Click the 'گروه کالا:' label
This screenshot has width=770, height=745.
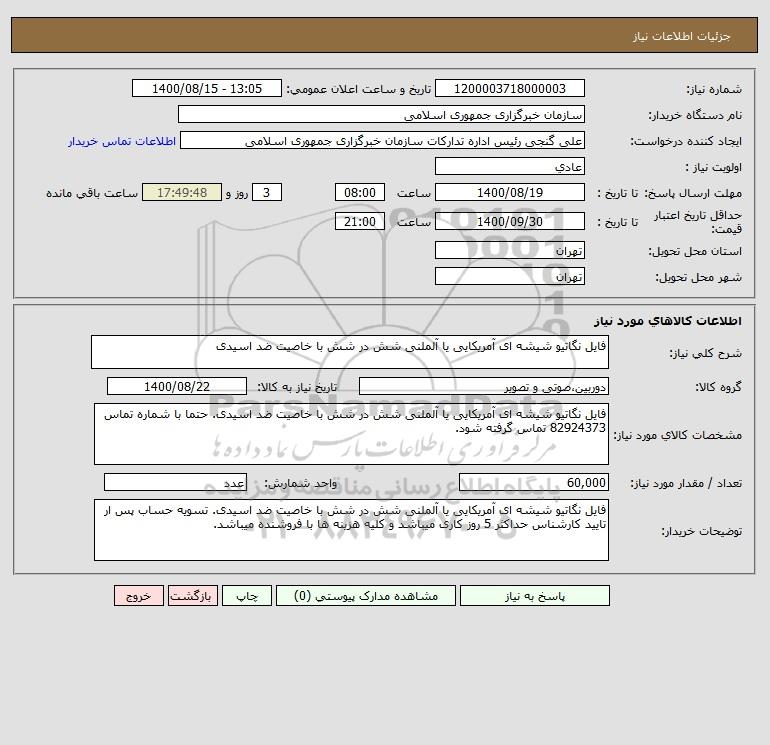coord(718,387)
